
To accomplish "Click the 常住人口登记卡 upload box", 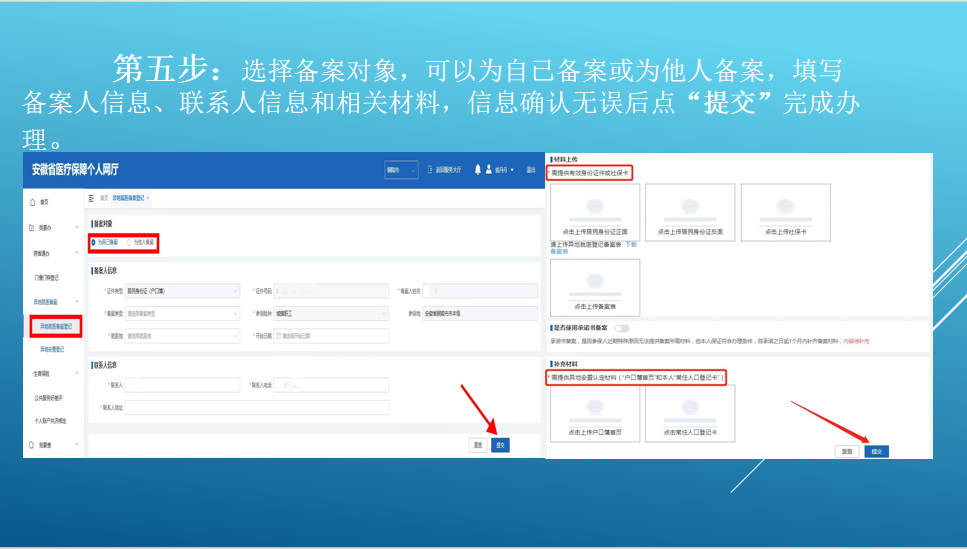I will click(x=690, y=413).
